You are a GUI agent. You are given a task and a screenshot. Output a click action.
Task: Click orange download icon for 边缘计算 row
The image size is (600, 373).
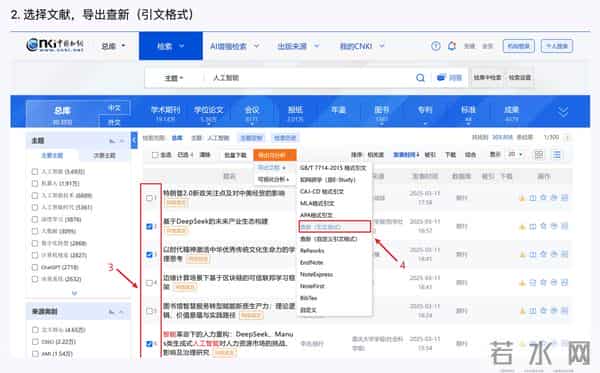click(x=522, y=283)
